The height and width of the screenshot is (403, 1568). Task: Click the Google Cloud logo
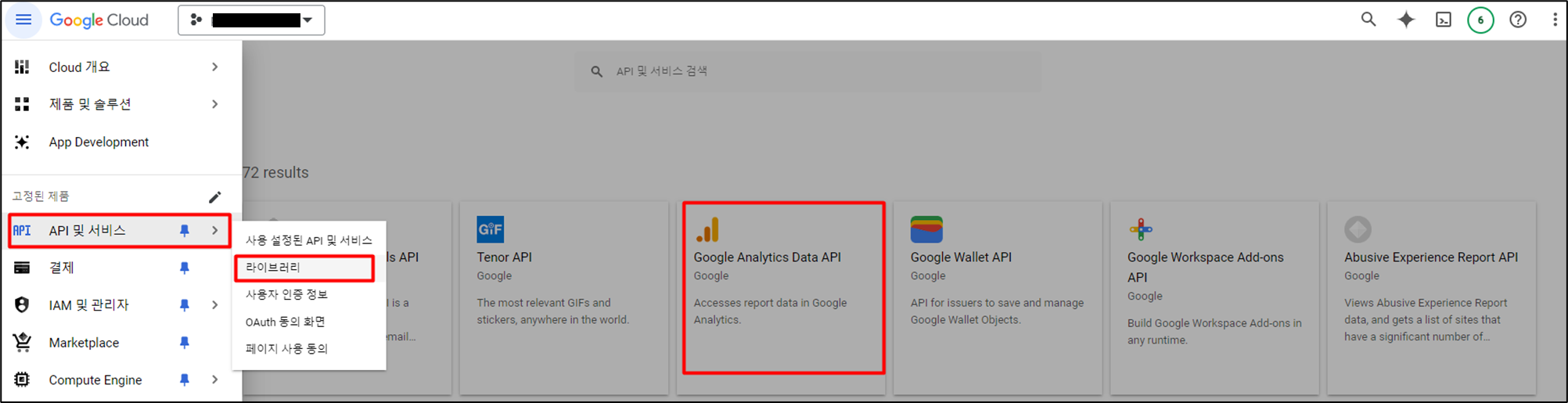click(x=99, y=20)
